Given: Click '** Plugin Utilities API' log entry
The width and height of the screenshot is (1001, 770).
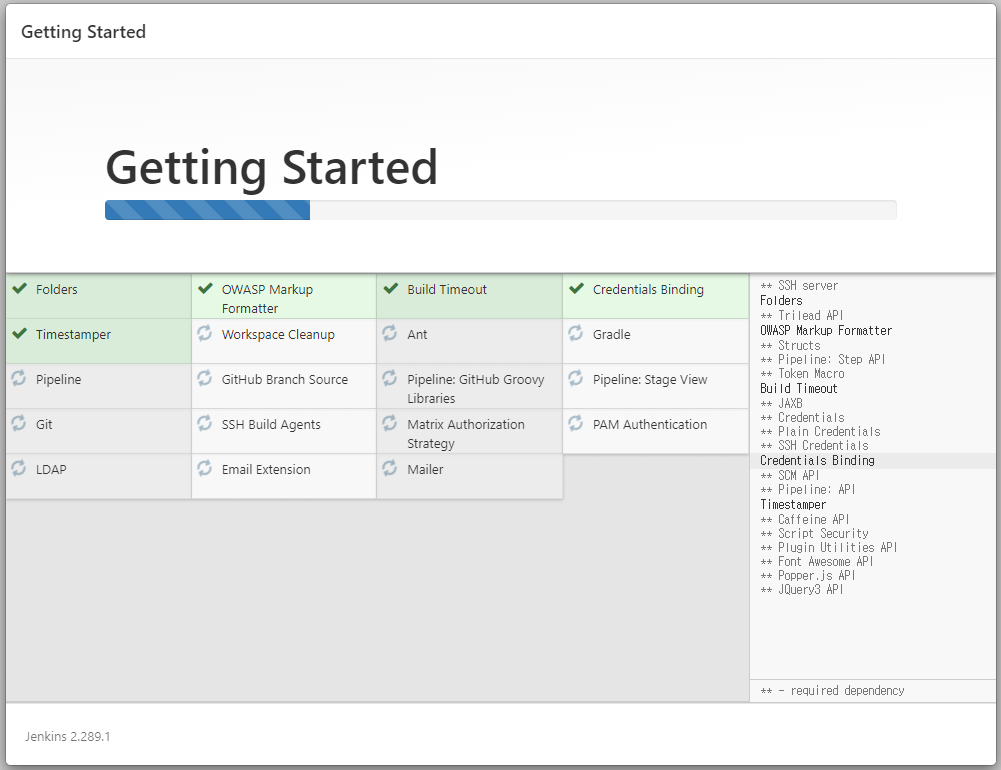Looking at the screenshot, I should click(829, 547).
